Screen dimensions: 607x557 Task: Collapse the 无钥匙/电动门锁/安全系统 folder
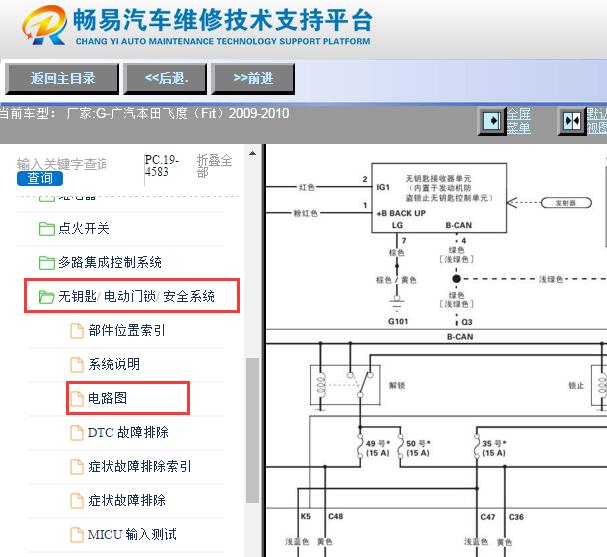(x=136, y=296)
